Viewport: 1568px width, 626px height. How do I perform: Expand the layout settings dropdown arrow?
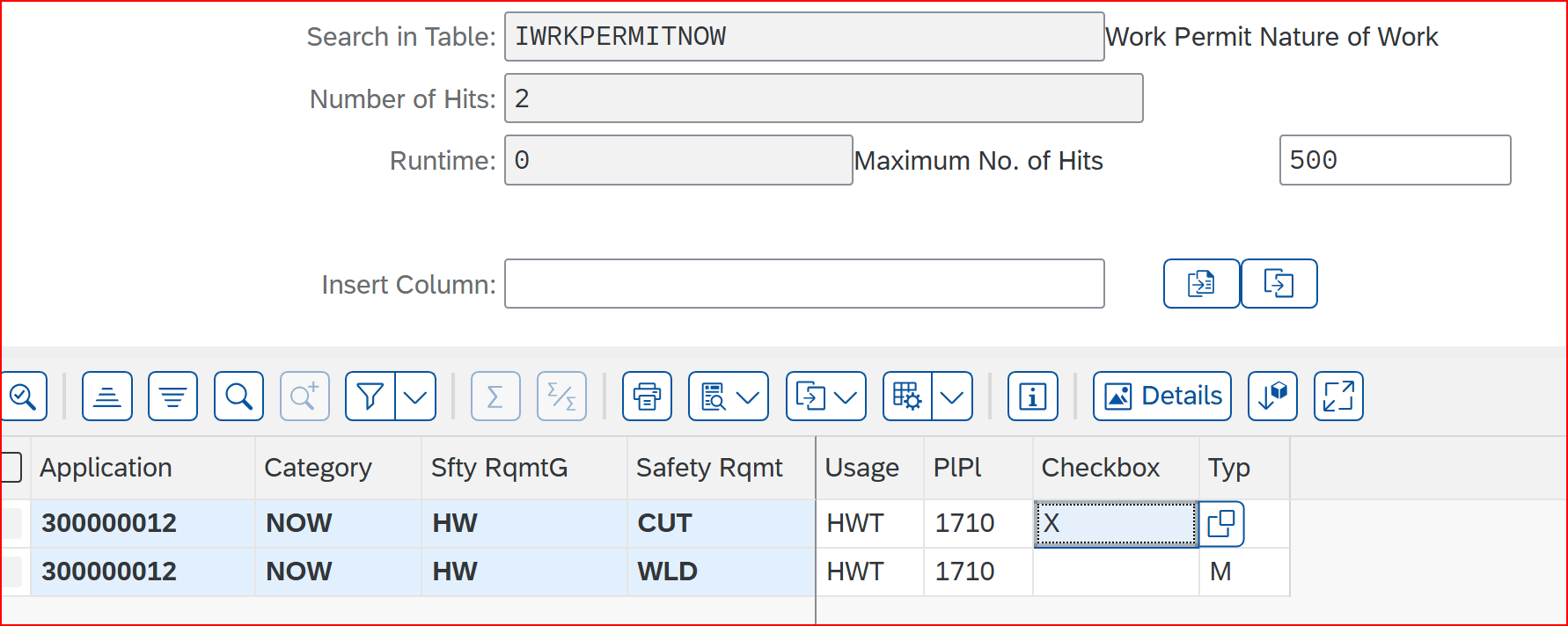pos(952,397)
